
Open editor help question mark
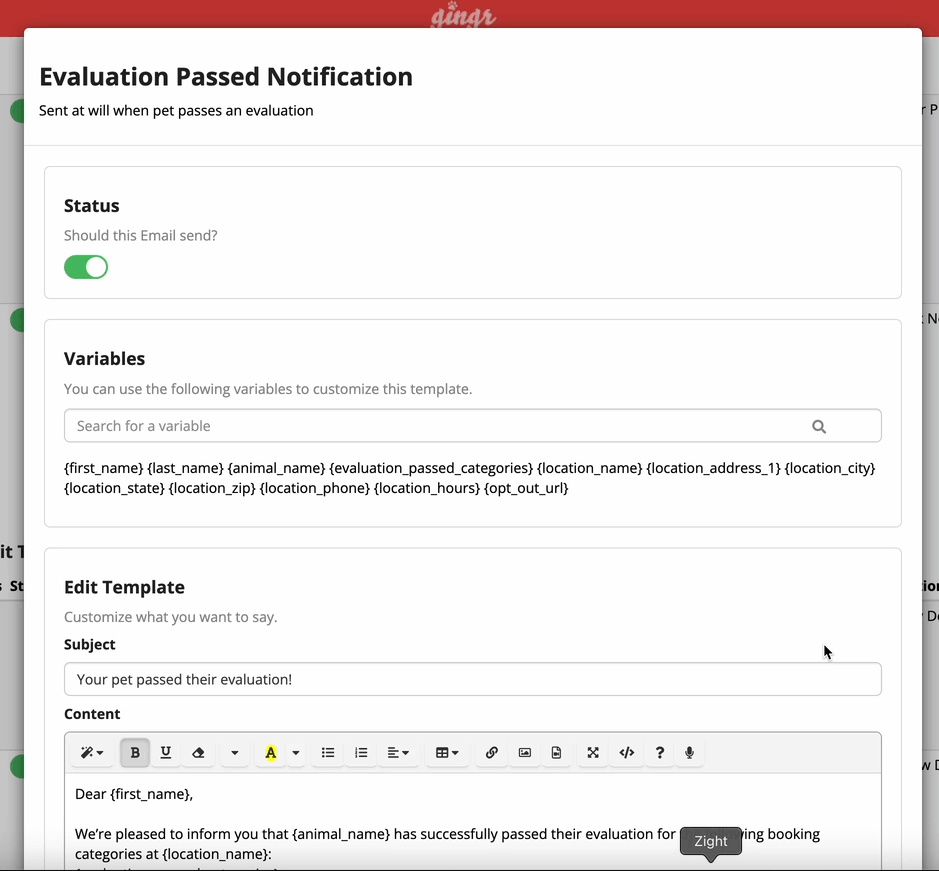pos(659,752)
